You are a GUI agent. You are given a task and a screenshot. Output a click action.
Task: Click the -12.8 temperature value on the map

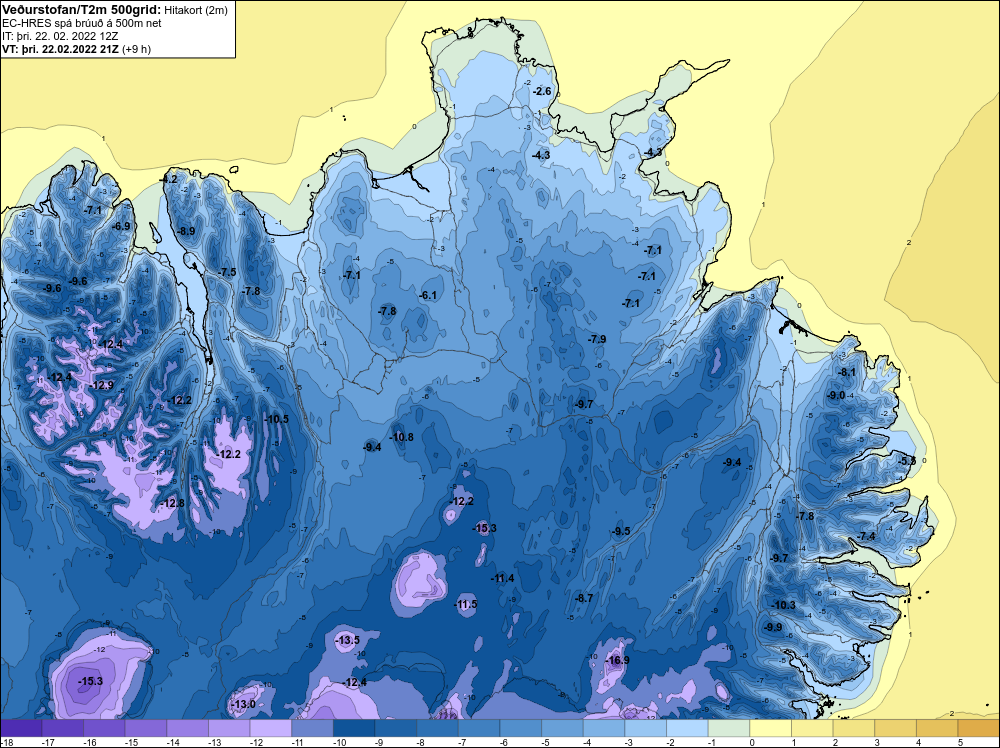pos(172,503)
